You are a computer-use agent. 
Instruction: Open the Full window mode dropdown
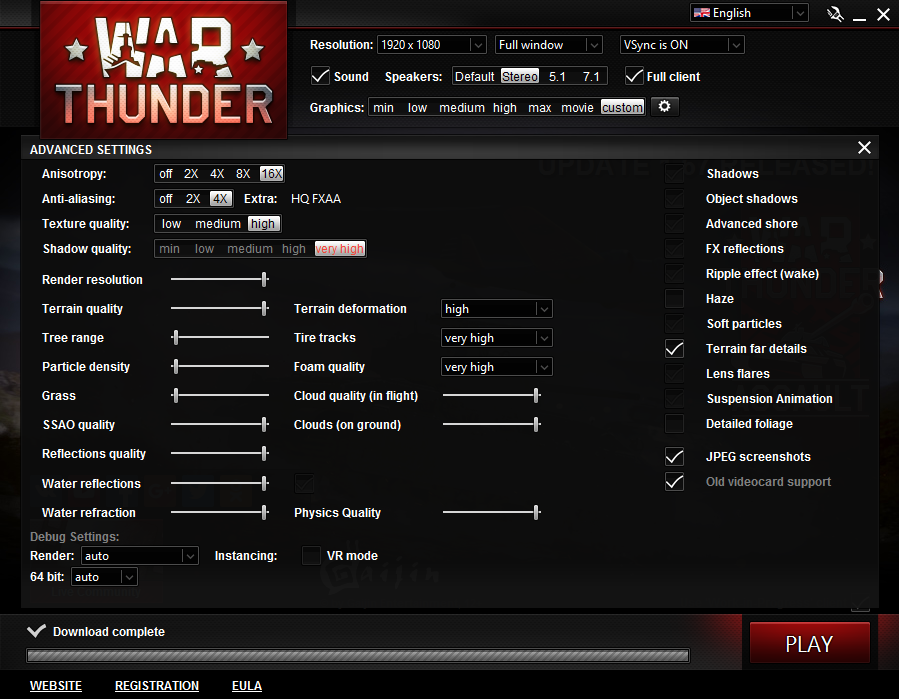(549, 45)
